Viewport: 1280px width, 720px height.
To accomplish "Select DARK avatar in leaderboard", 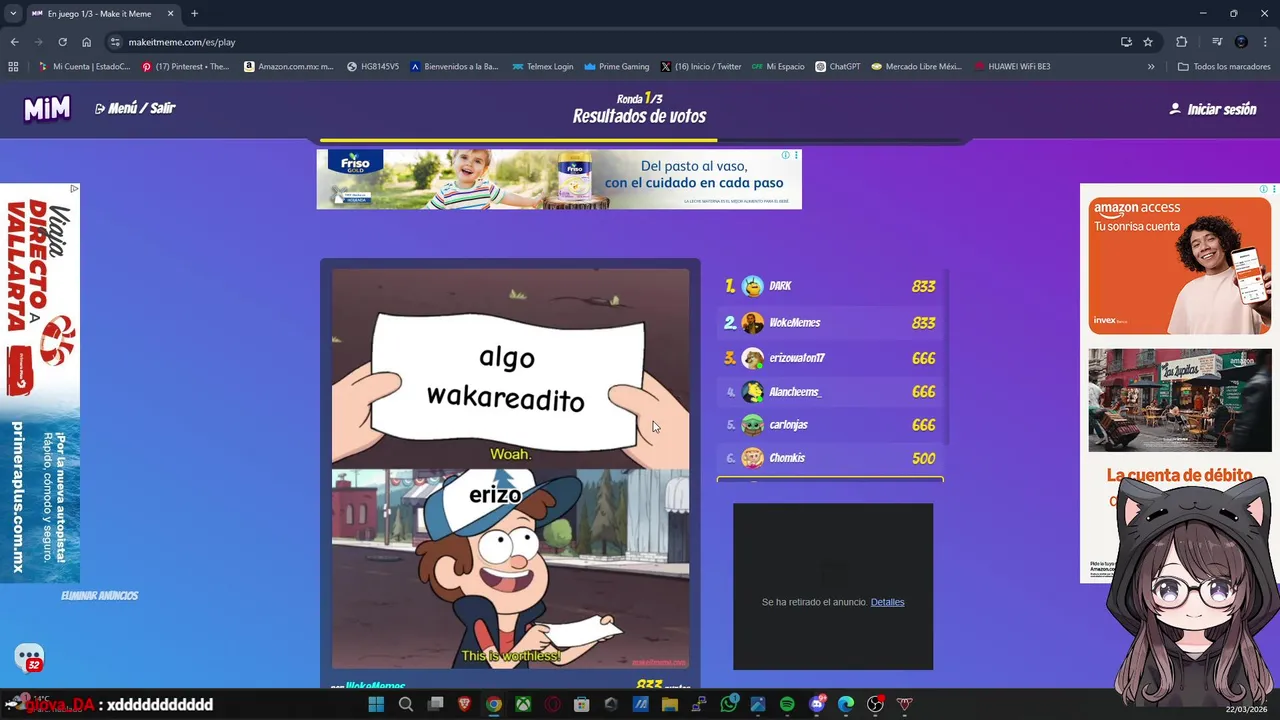I will pyautogui.click(x=753, y=286).
